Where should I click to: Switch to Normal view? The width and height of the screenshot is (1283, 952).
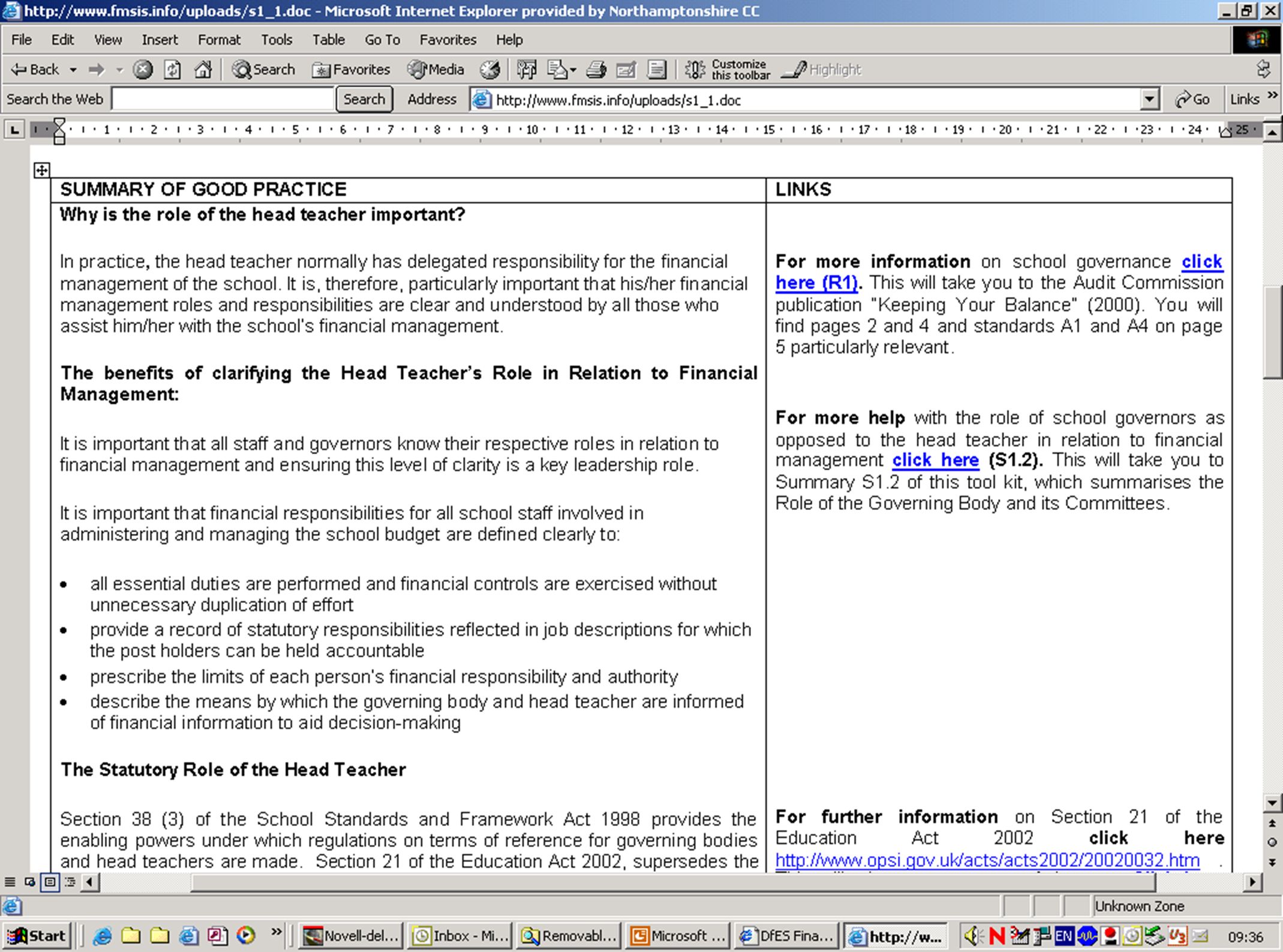coord(10,882)
